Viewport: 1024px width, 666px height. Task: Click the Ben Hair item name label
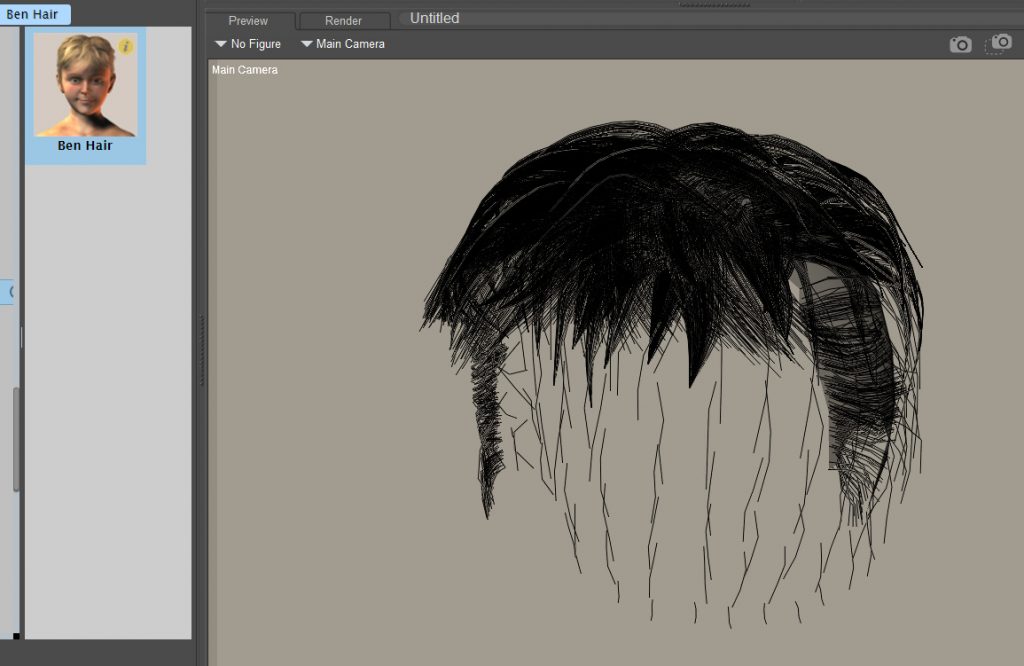tap(85, 146)
